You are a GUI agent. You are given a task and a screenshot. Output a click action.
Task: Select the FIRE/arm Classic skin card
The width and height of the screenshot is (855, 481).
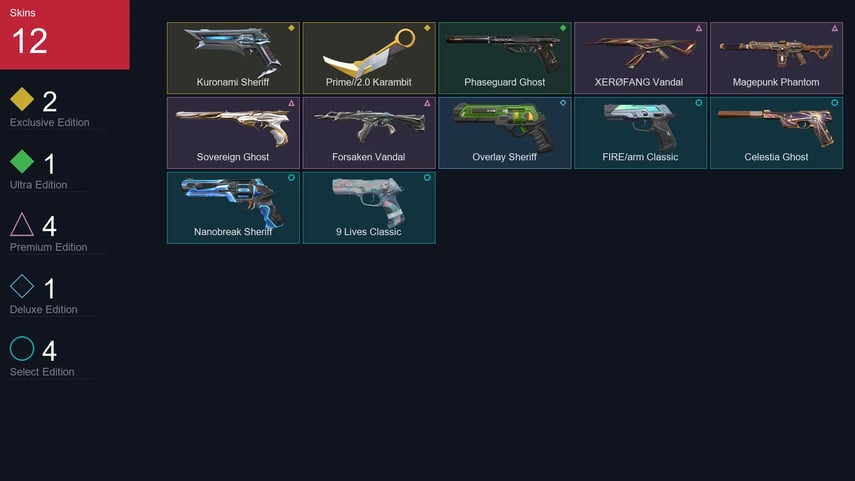point(641,133)
